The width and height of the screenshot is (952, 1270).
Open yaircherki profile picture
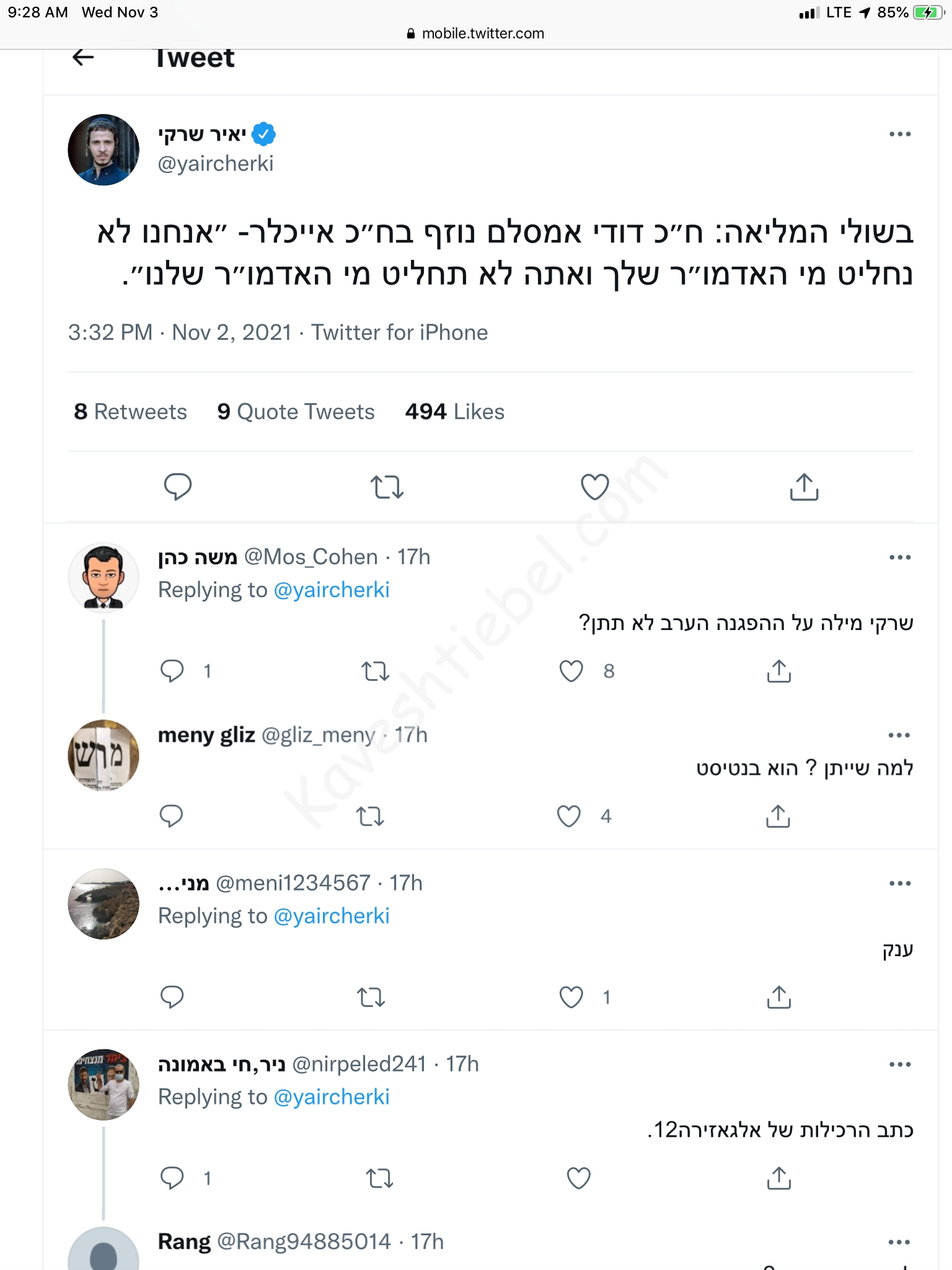tap(104, 149)
